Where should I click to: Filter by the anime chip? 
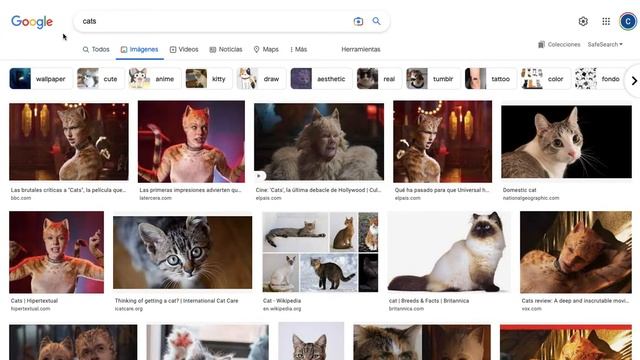[154, 79]
